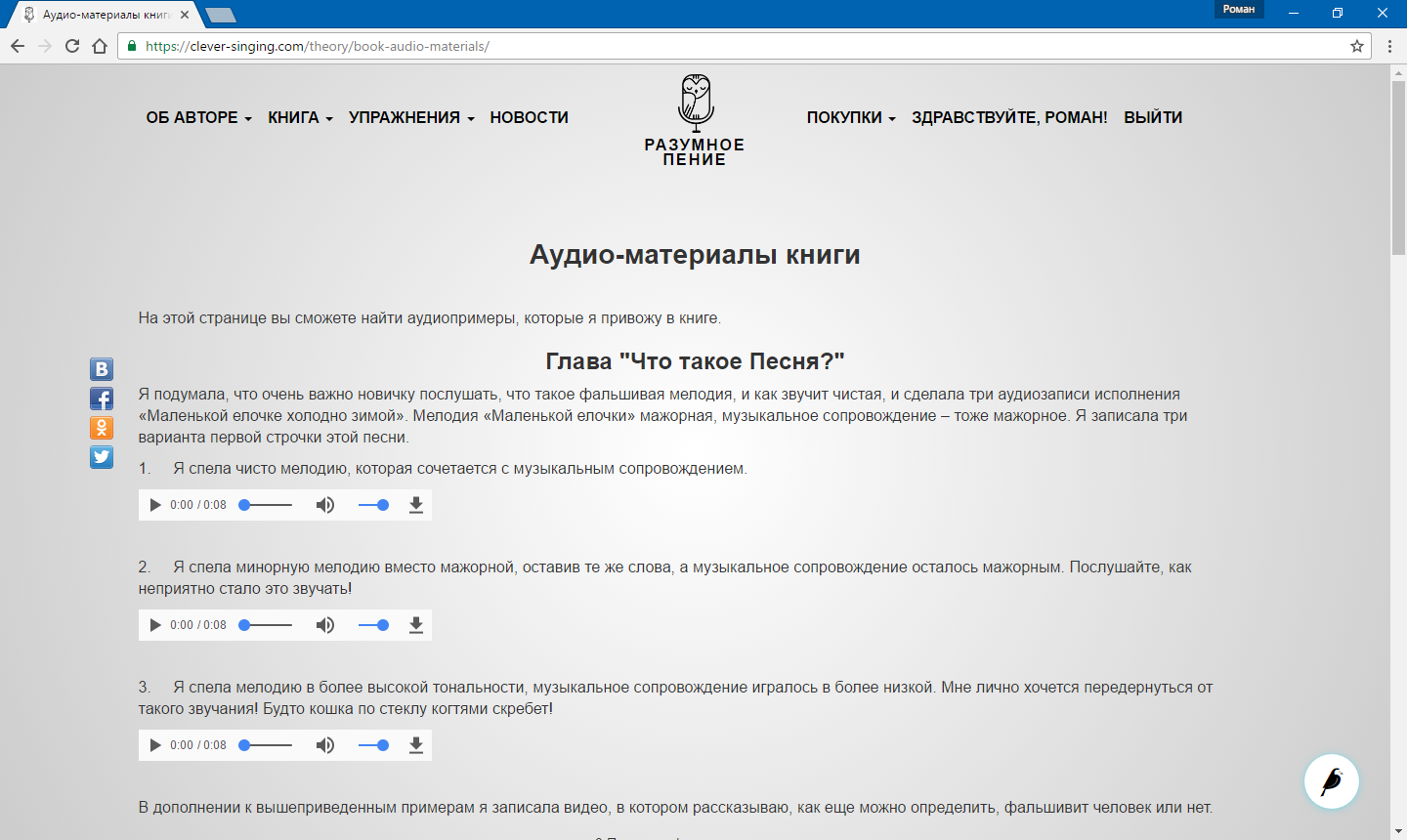Download the first audio example
Image resolution: width=1407 pixels, height=840 pixels.
tap(415, 505)
